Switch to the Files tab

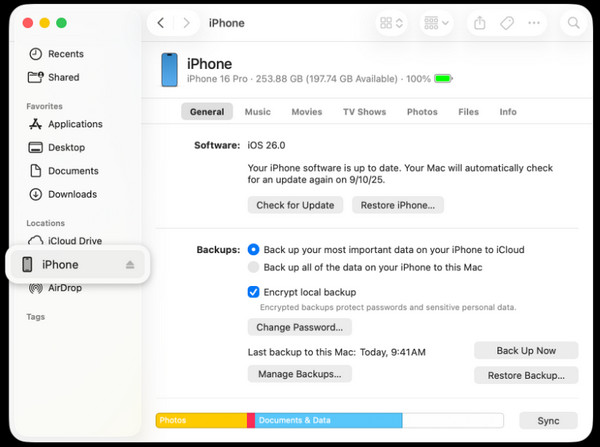pos(468,112)
